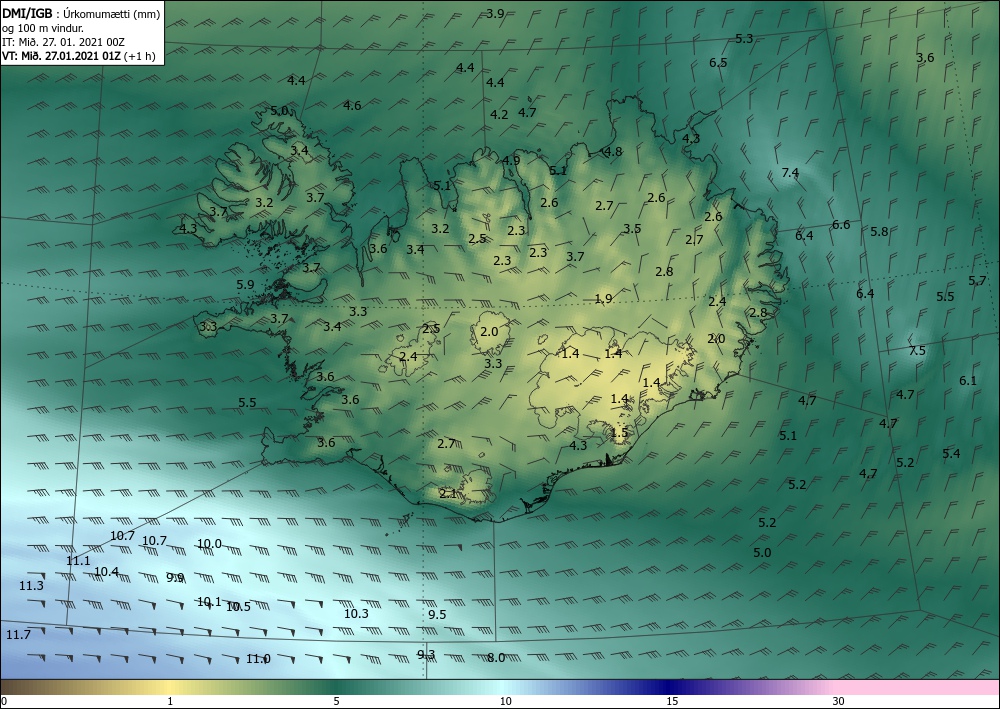The image size is (1000, 709).
Task: Click the 6.6 value east of Iceland
Action: click(841, 224)
